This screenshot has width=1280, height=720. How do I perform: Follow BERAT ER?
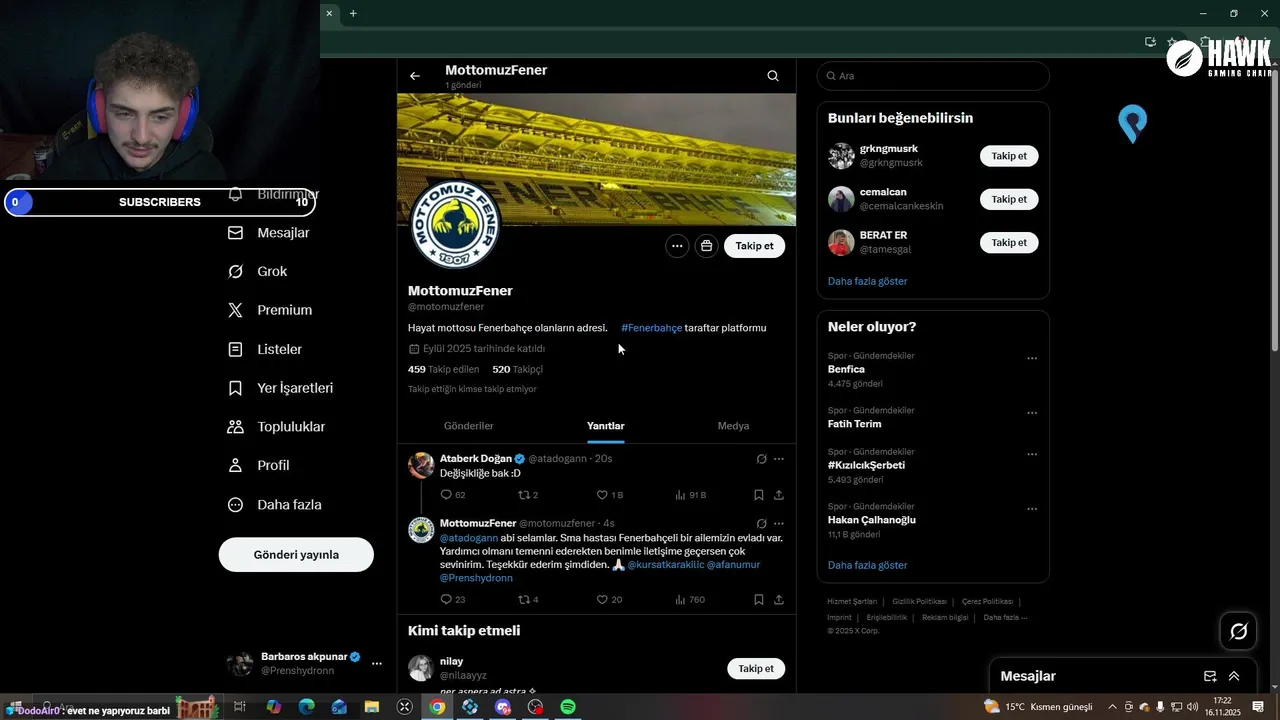[1009, 243]
